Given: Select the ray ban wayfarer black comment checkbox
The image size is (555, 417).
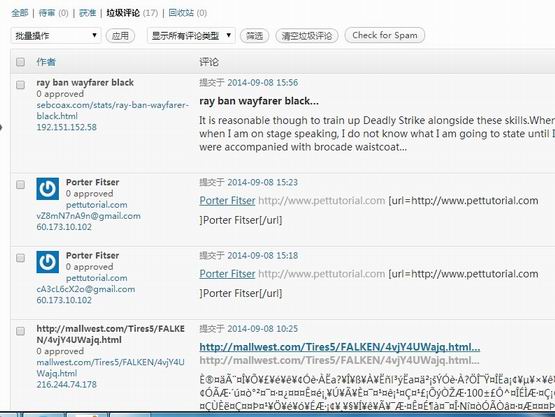Looking at the screenshot, I should 21,85.
